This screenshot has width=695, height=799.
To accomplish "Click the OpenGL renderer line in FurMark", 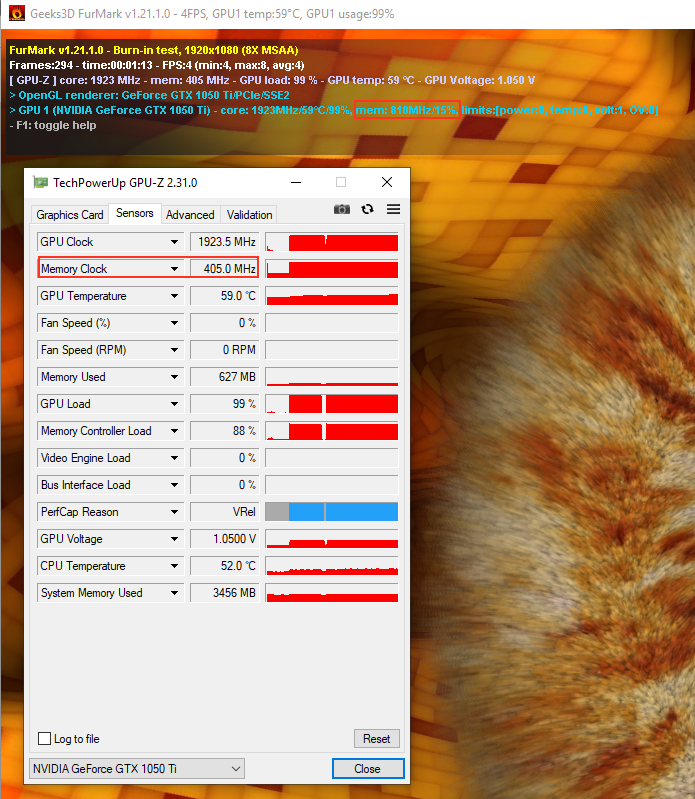I will [x=149, y=95].
